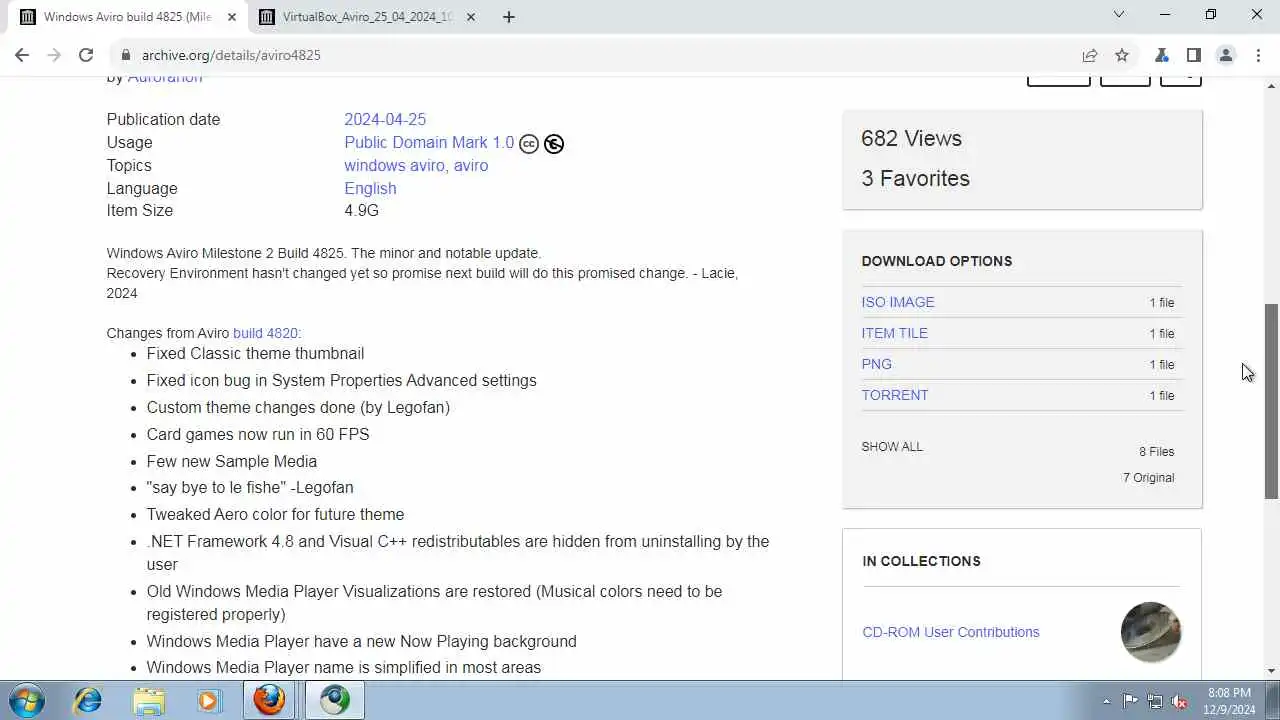1280x720 pixels.
Task: Click the forward navigation arrow
Action: tap(54, 55)
